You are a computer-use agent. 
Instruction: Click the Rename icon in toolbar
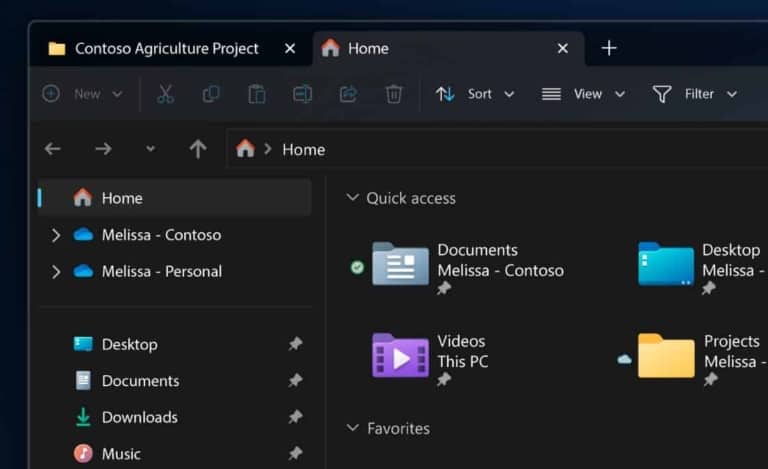[x=302, y=94]
